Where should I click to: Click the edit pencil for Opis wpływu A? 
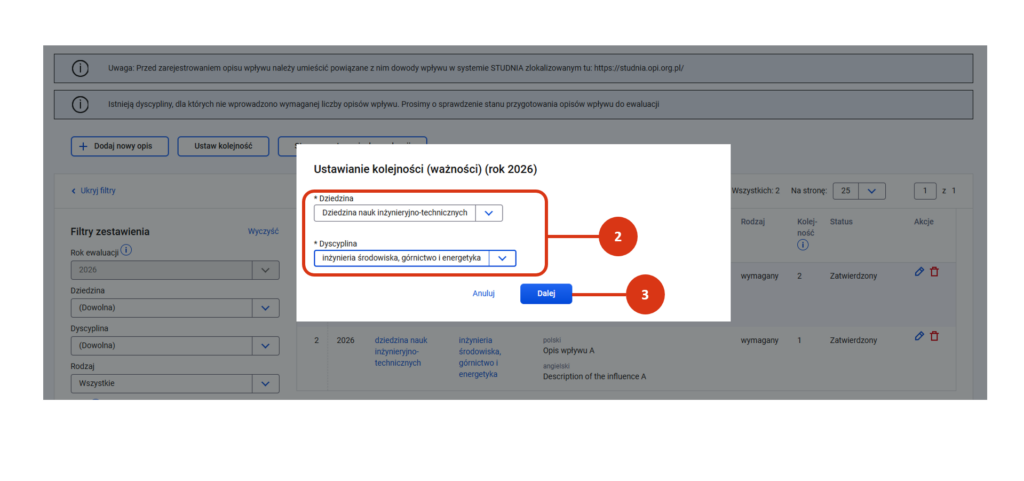pyautogui.click(x=920, y=336)
